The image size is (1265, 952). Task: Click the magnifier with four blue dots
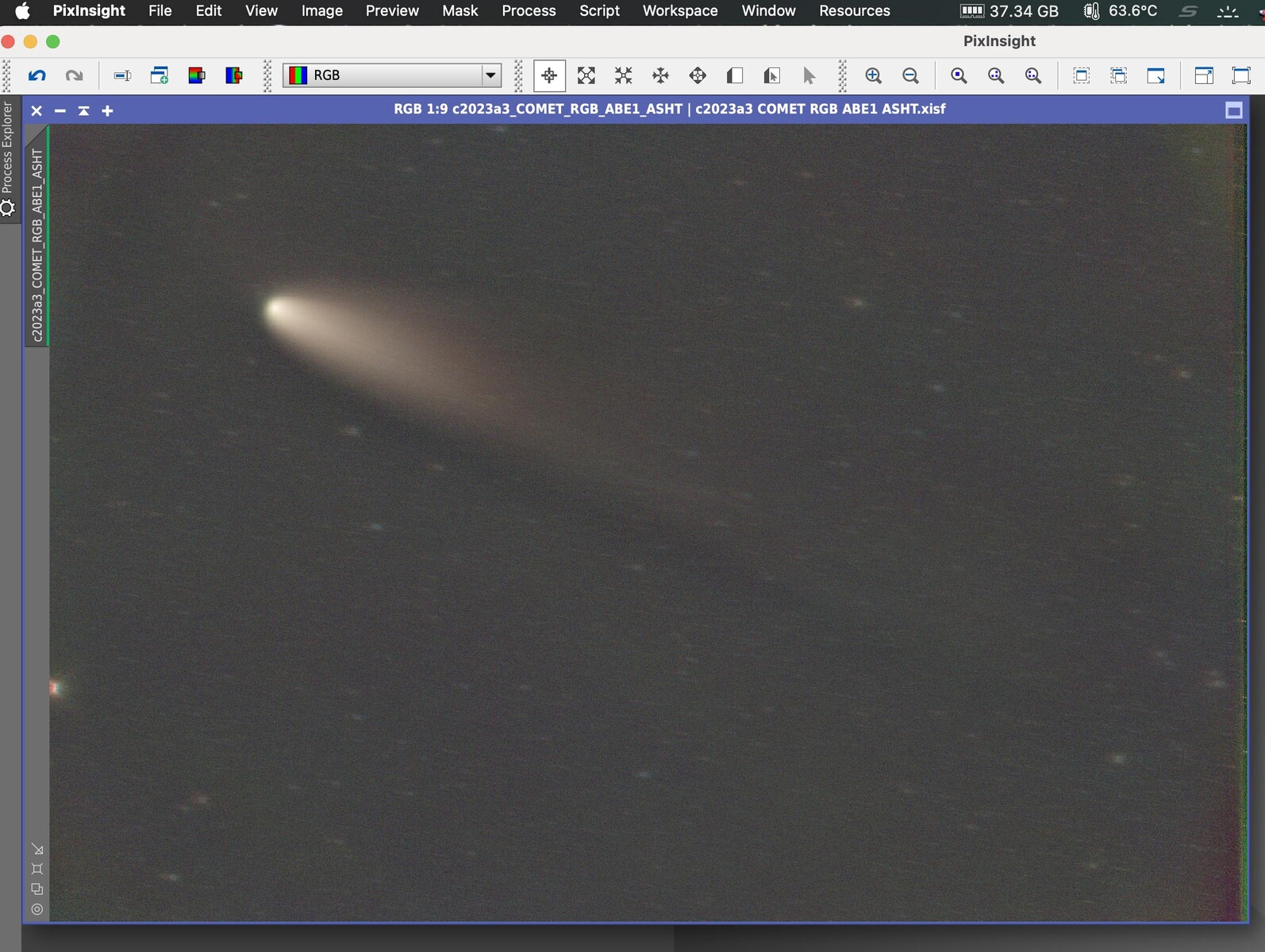pos(996,75)
